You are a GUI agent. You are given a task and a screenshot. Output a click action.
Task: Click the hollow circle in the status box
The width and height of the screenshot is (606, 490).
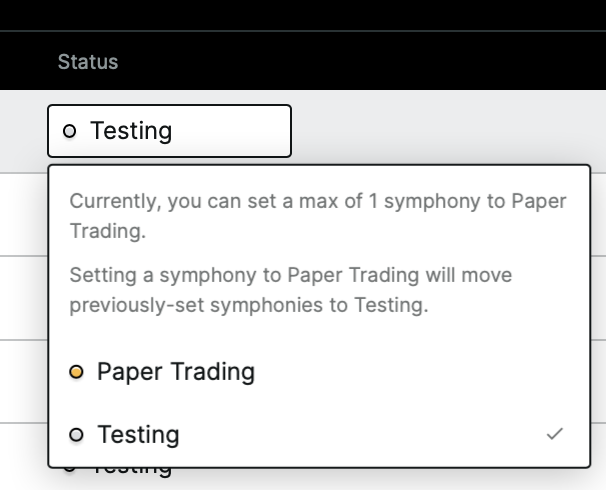[x=69, y=131]
